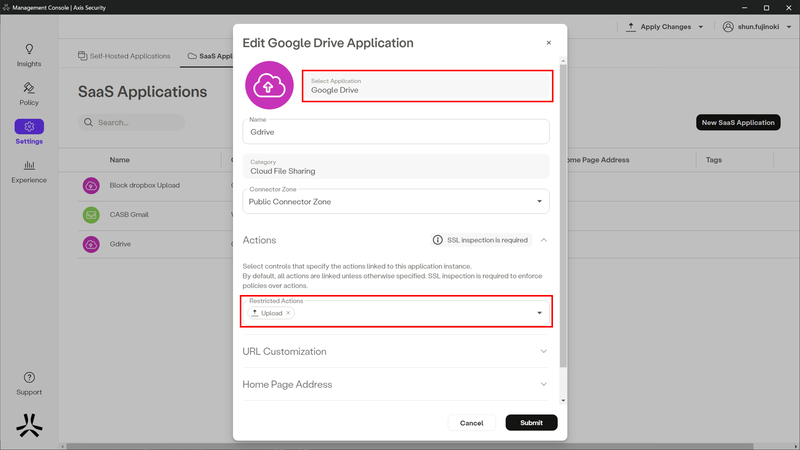Click the Axis Security logo in sidebar
This screenshot has width=800, height=450.
click(29, 425)
